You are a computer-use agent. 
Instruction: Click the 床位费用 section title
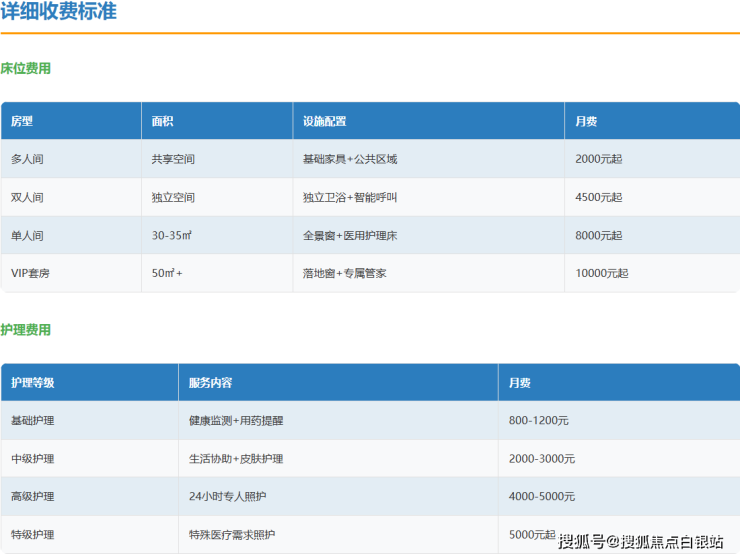point(26,69)
